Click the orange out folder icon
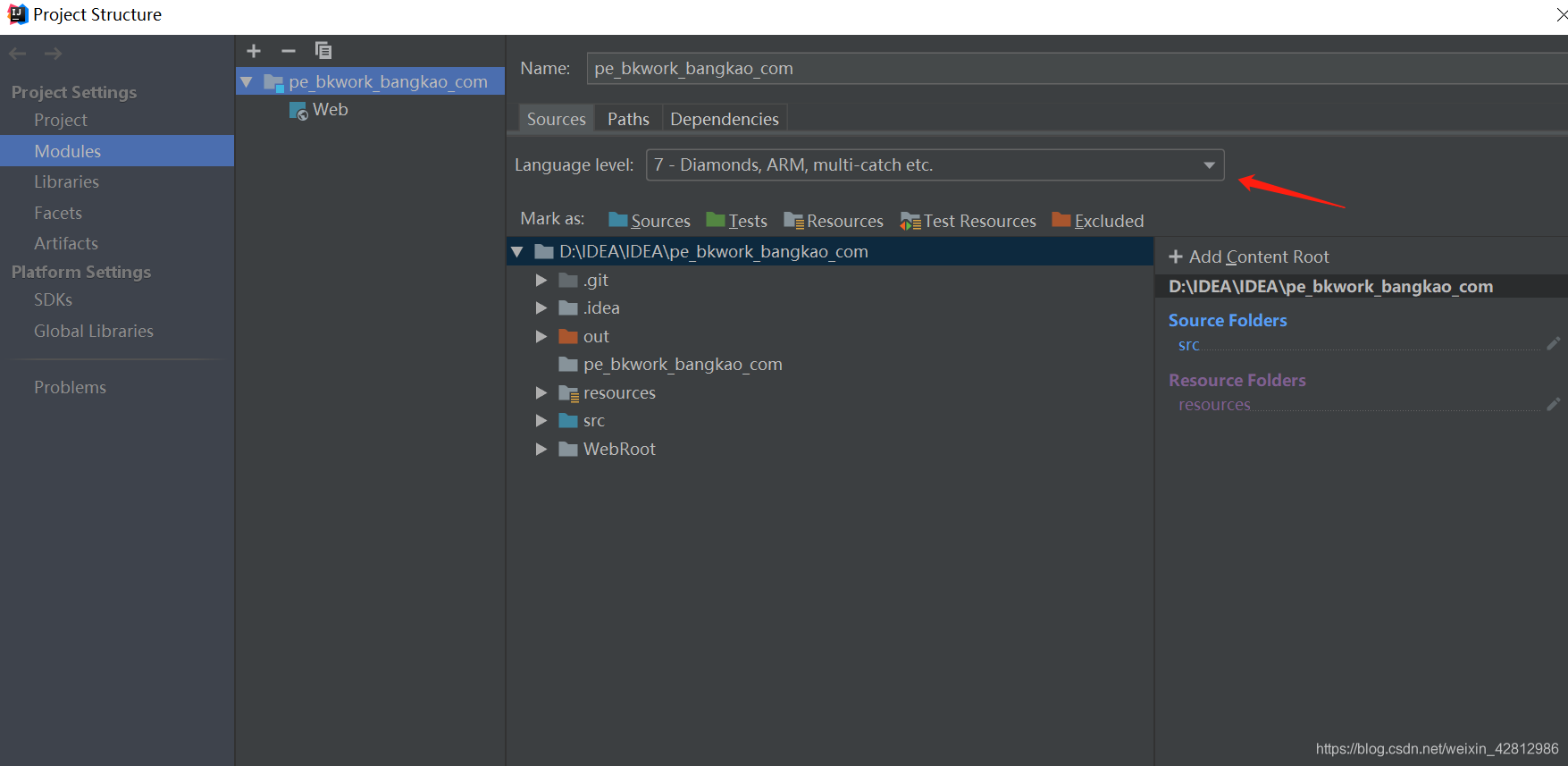Image resolution: width=1568 pixels, height=766 pixels. coord(568,337)
